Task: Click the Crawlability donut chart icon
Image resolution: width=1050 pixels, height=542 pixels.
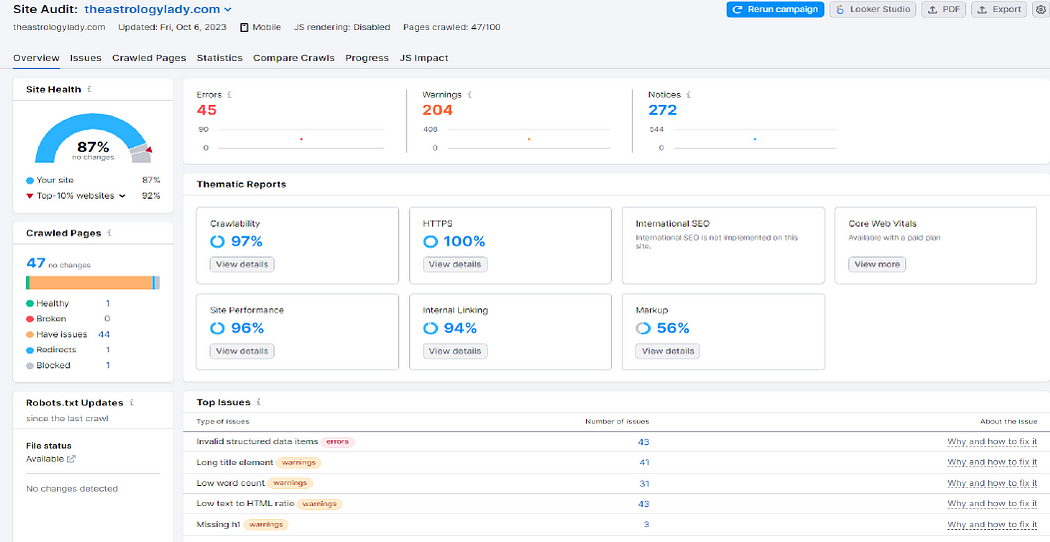Action: [218, 241]
